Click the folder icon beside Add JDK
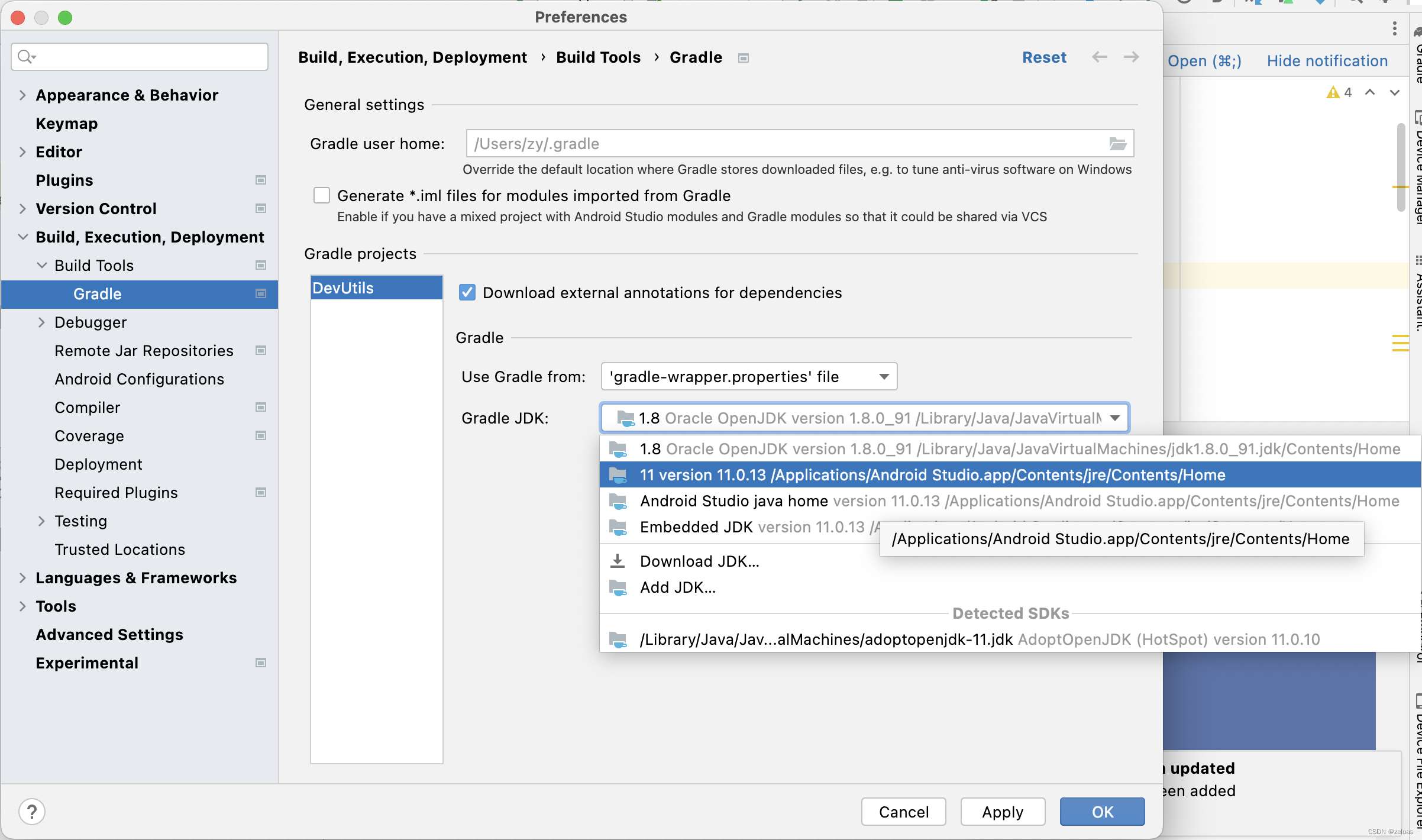The height and width of the screenshot is (840, 1422). click(x=618, y=587)
